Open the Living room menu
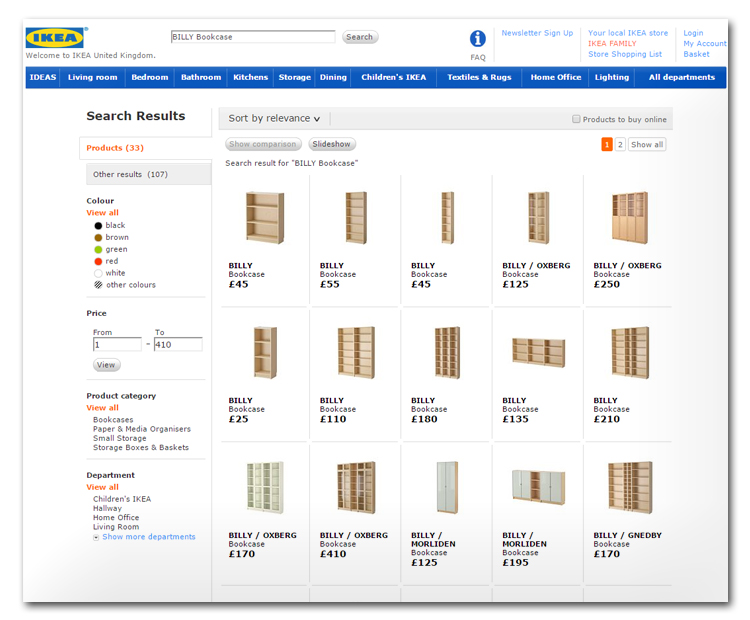The image size is (750, 620). click(x=92, y=78)
